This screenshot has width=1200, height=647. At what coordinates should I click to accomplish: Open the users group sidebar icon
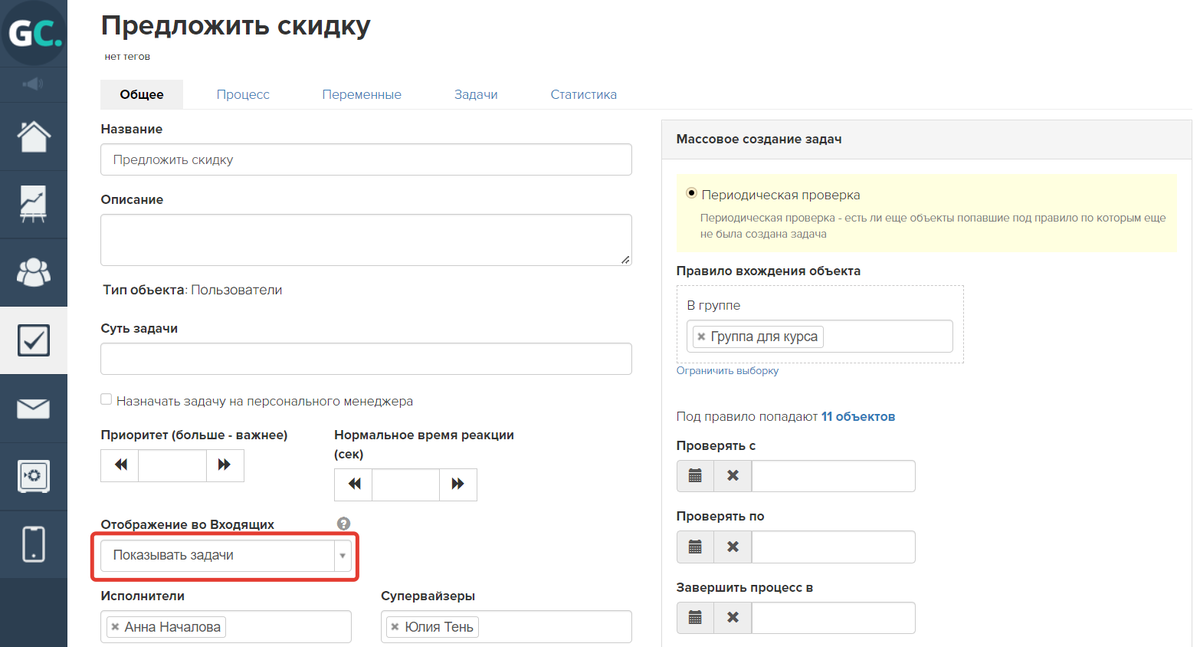(x=34, y=272)
